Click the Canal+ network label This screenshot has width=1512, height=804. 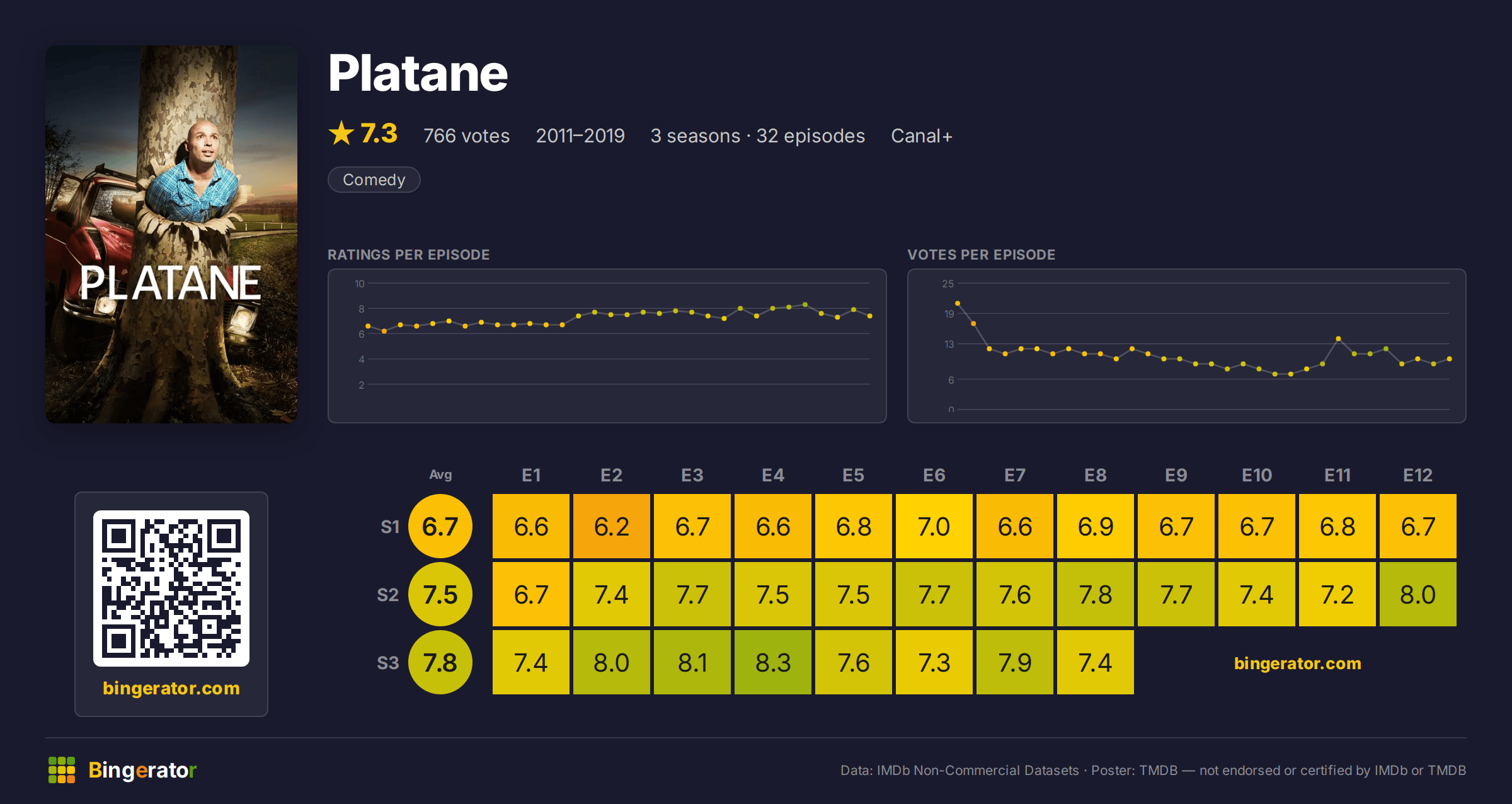[x=922, y=135]
